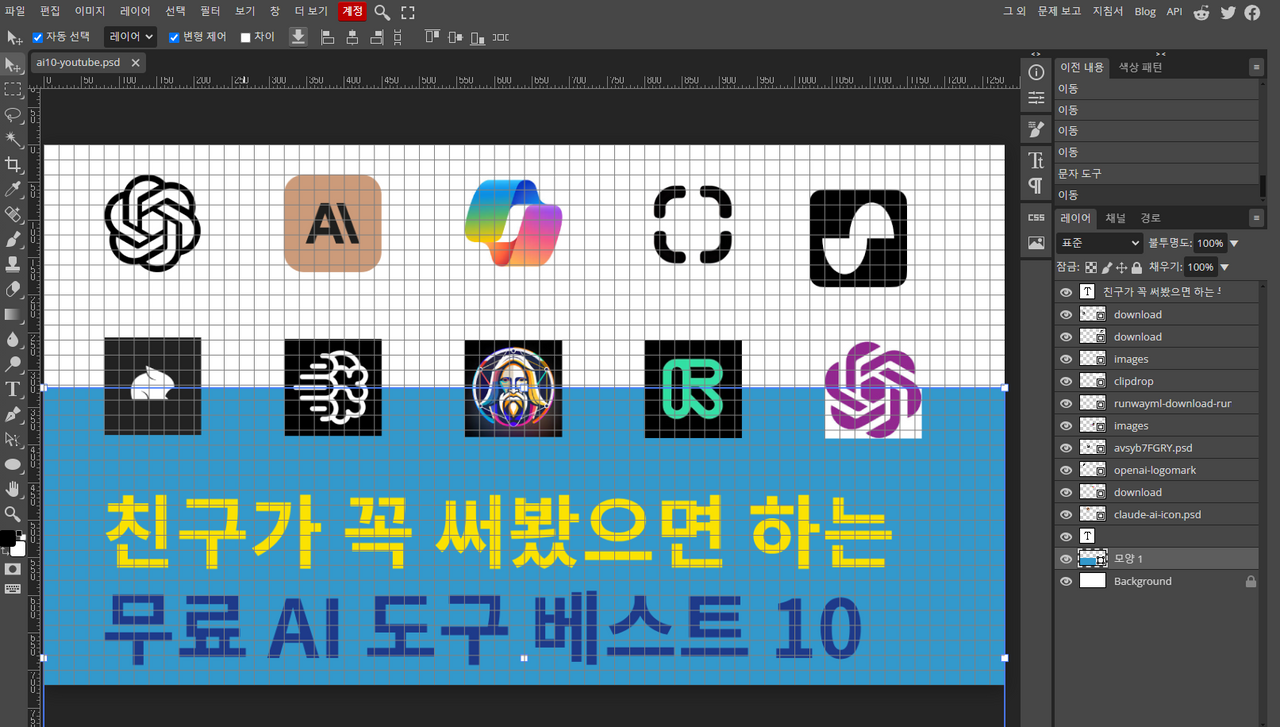Select the Lasso tool
This screenshot has height=727, width=1280.
[13, 114]
